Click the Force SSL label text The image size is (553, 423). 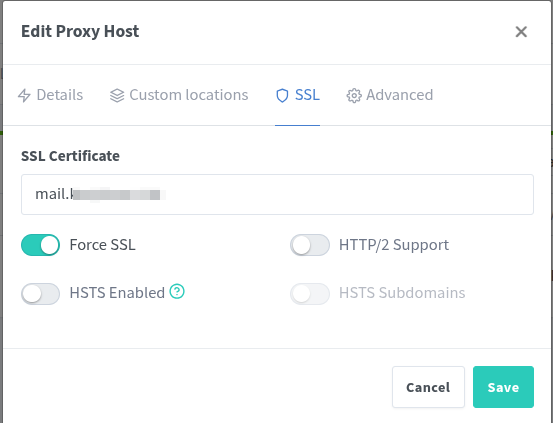pos(102,245)
